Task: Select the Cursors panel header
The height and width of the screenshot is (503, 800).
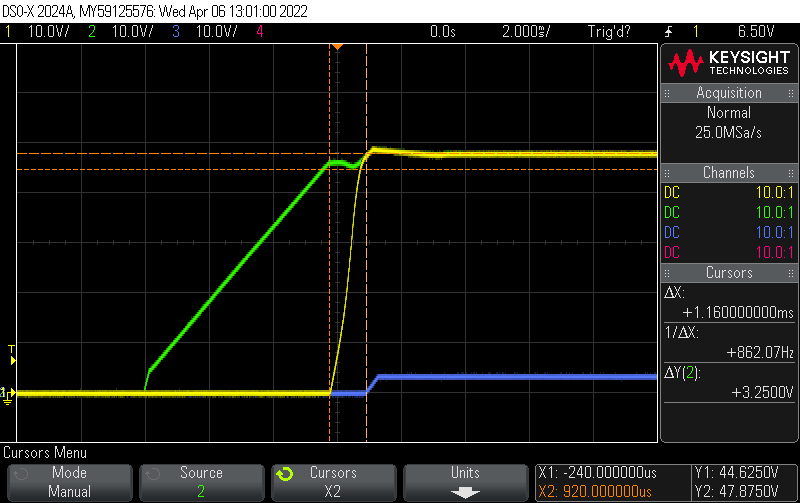Action: point(729,273)
